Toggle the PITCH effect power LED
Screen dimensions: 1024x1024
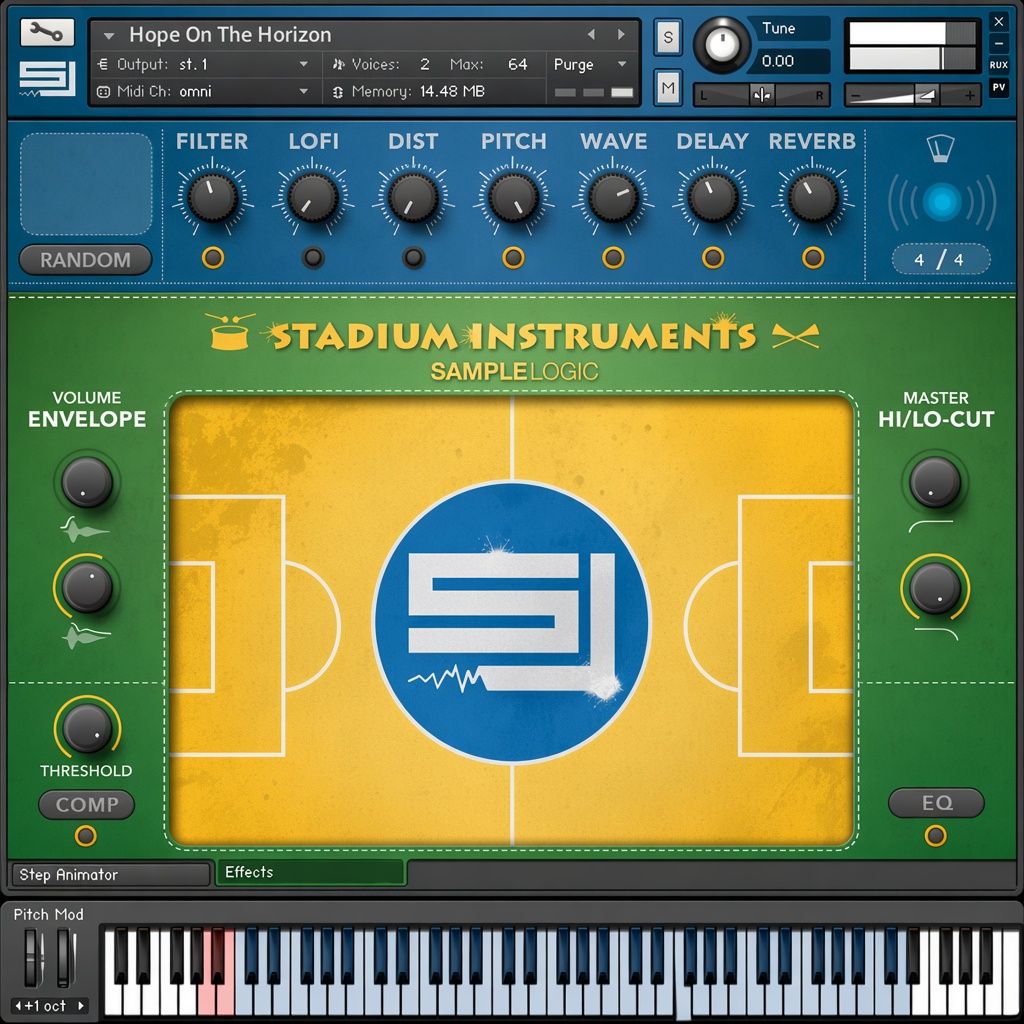513,257
